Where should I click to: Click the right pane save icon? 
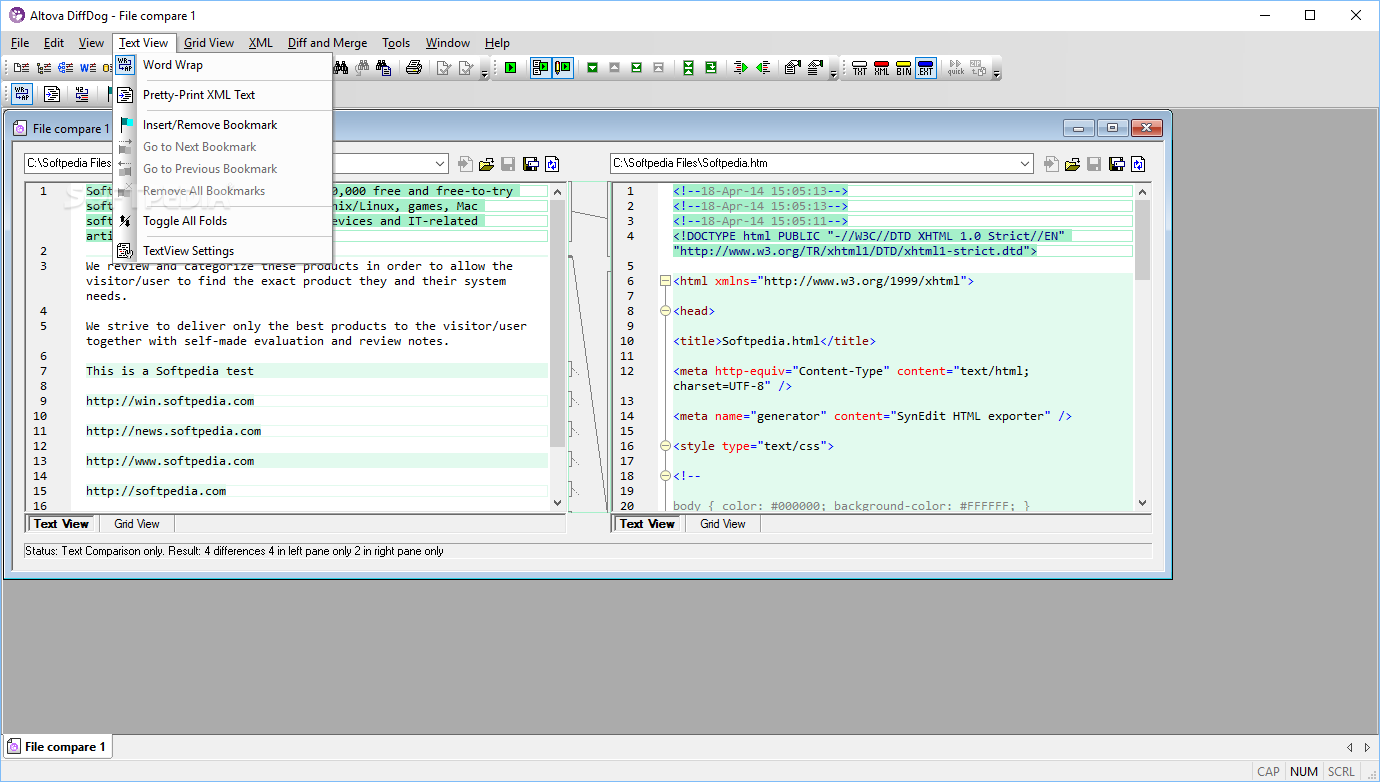coord(1095,164)
